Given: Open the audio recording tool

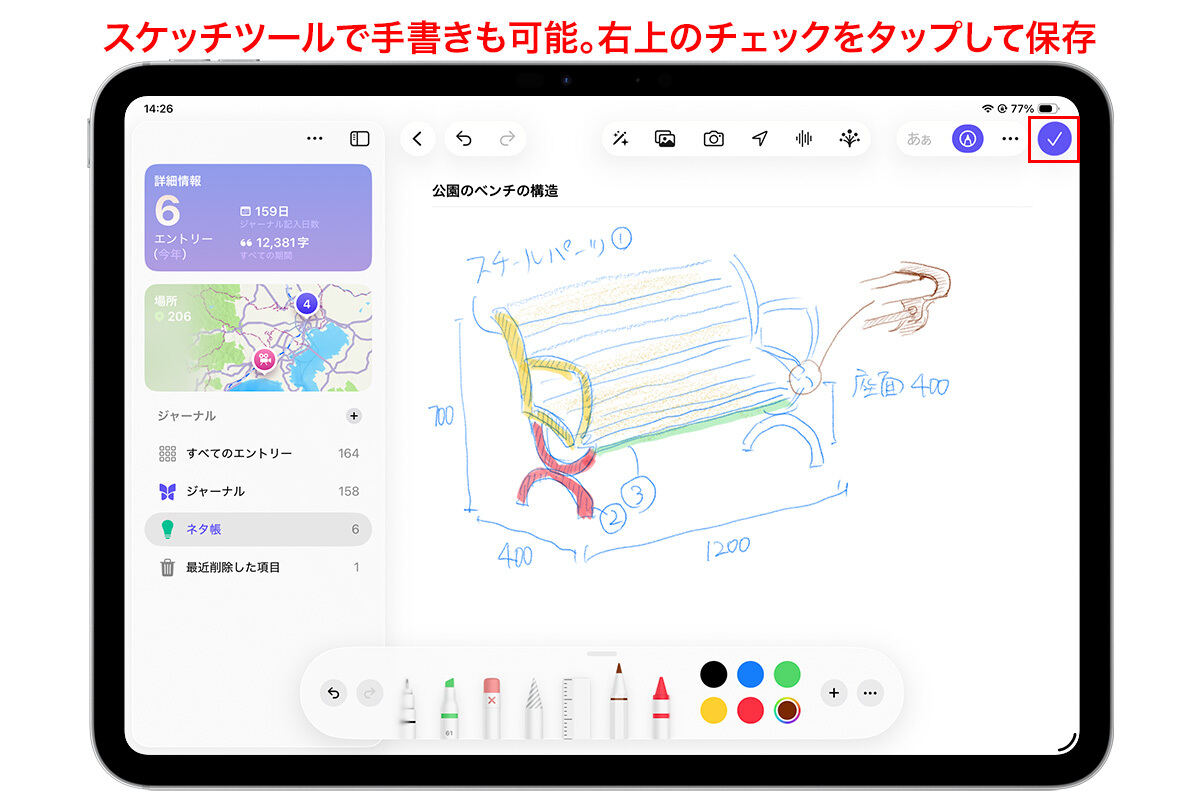Looking at the screenshot, I should coord(806,139).
